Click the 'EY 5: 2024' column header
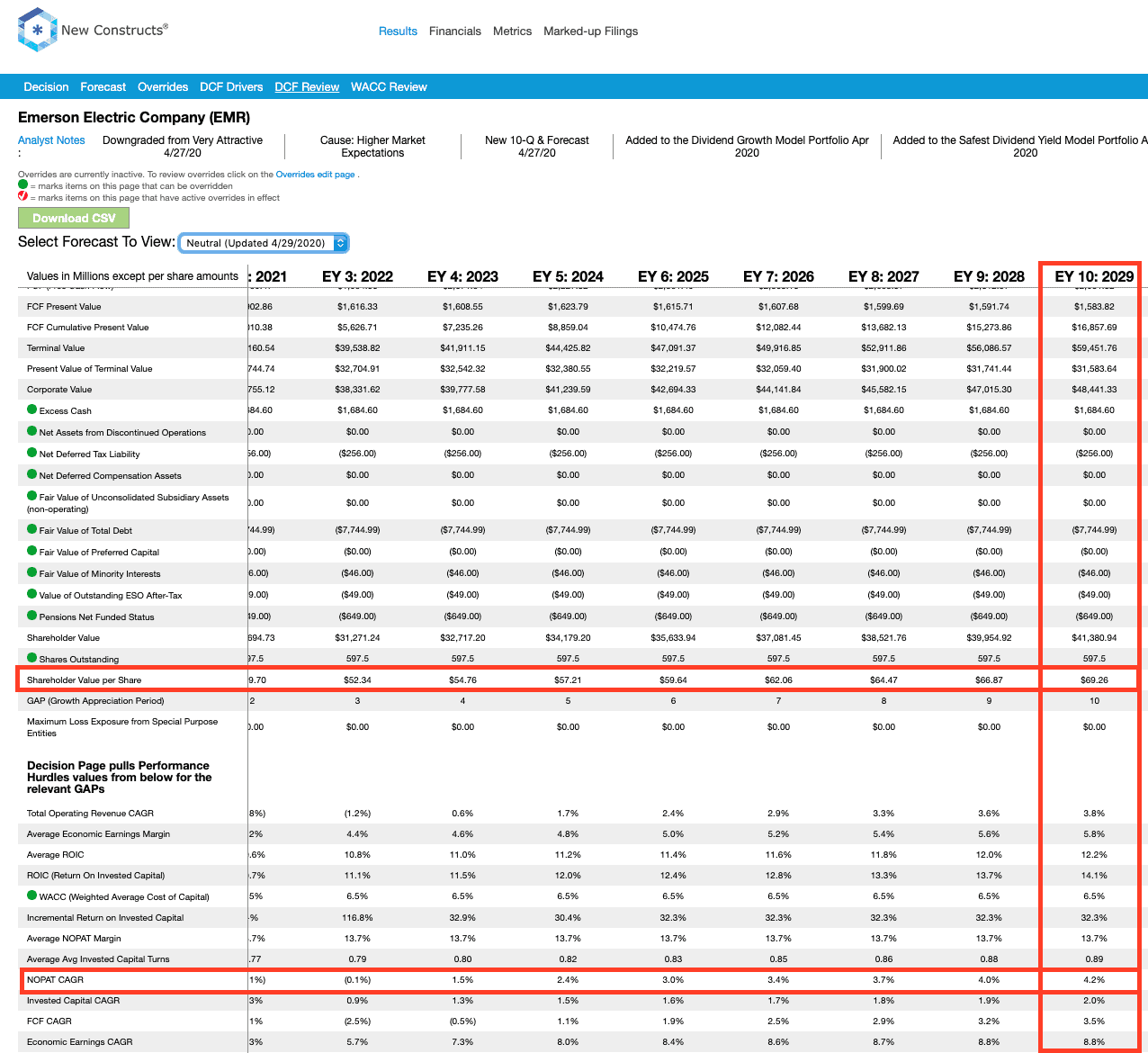Screen dimensions: 1148x1053 coord(569,276)
